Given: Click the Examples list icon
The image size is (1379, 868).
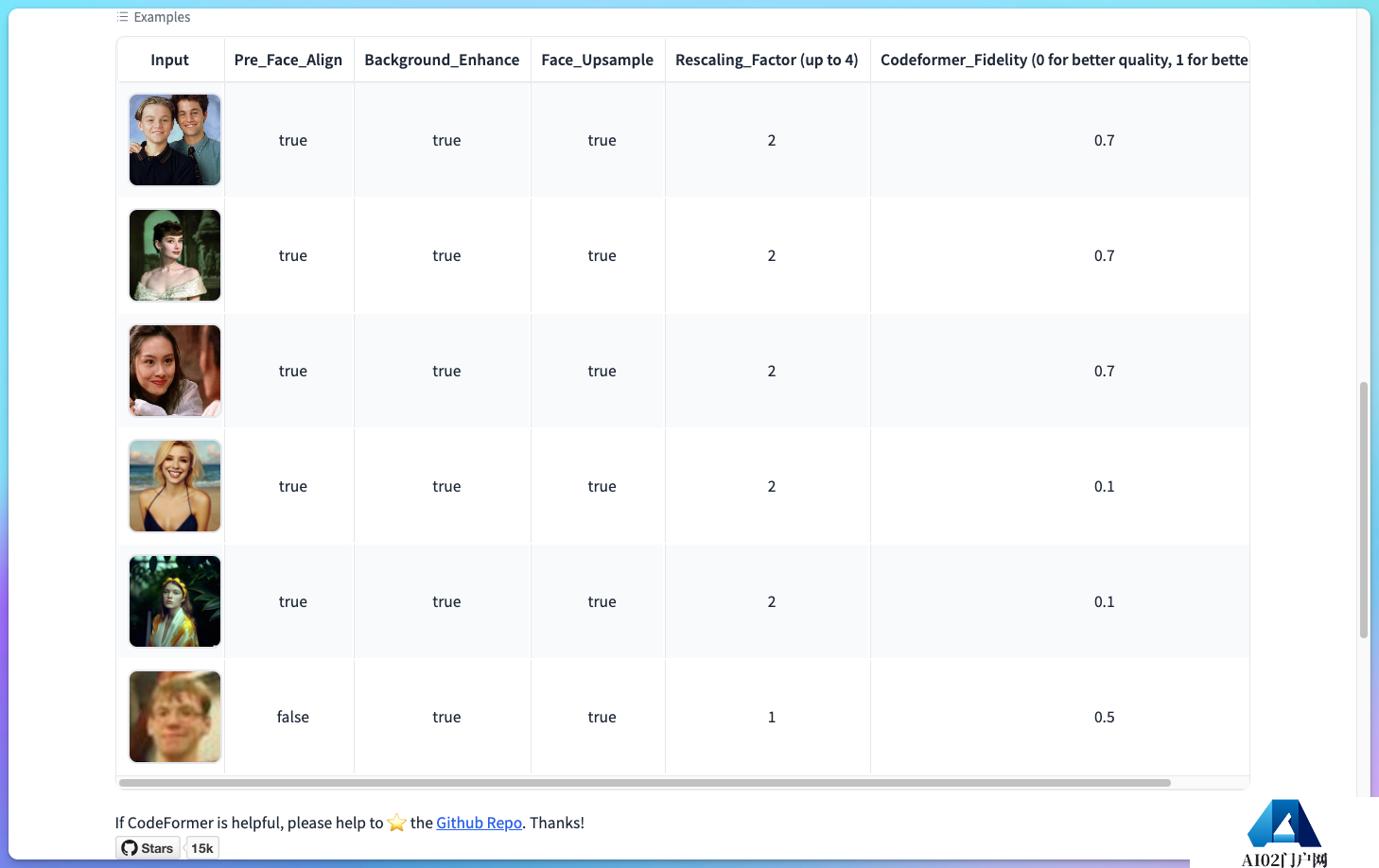Looking at the screenshot, I should point(122,17).
